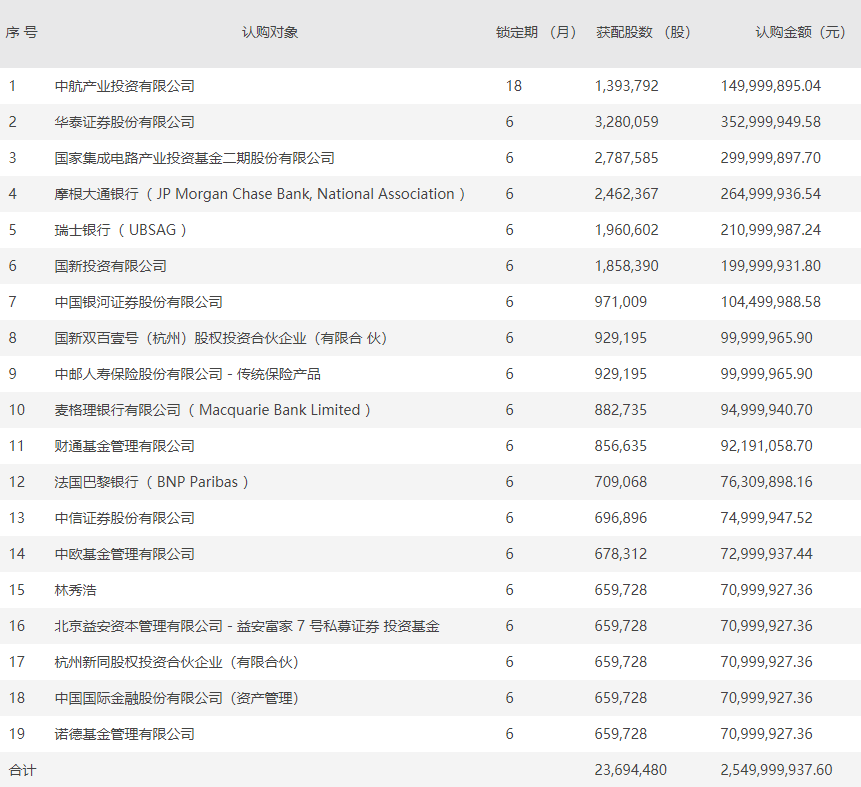The width and height of the screenshot is (861, 787).
Task: Click sequence number 10
Action: 17,410
